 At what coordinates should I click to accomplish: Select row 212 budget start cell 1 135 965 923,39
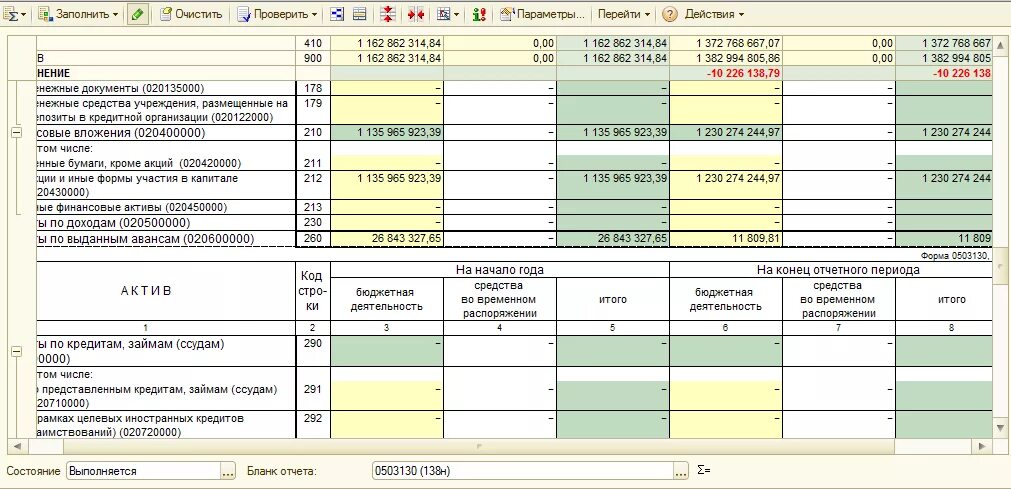click(x=387, y=185)
